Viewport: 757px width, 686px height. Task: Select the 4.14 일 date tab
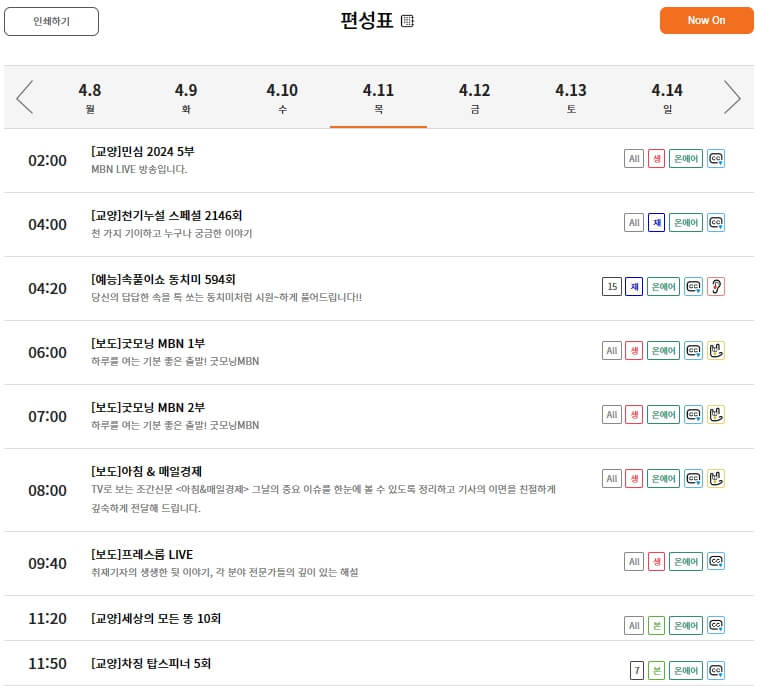[x=667, y=97]
